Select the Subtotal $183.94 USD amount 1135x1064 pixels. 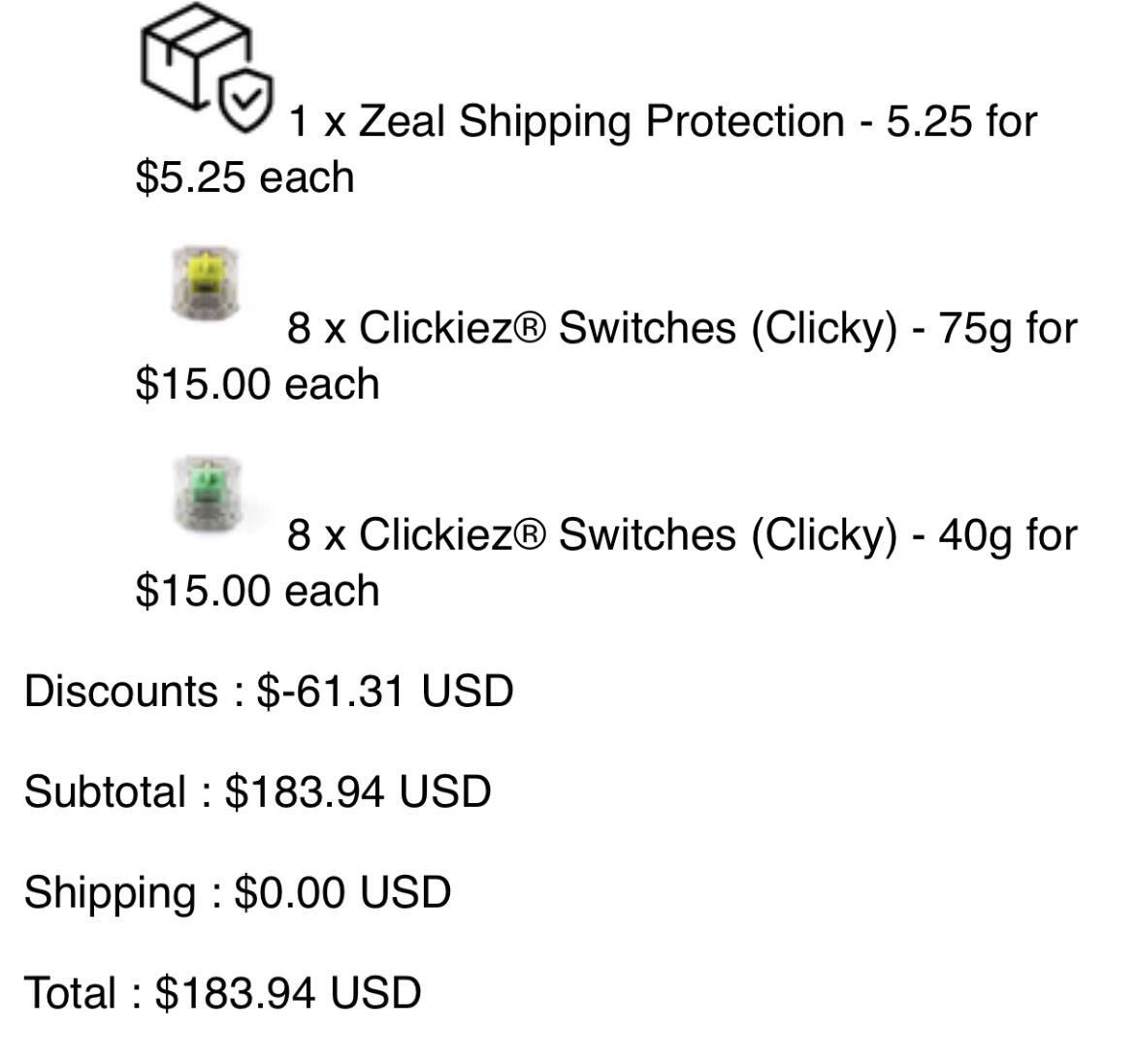pos(358,791)
